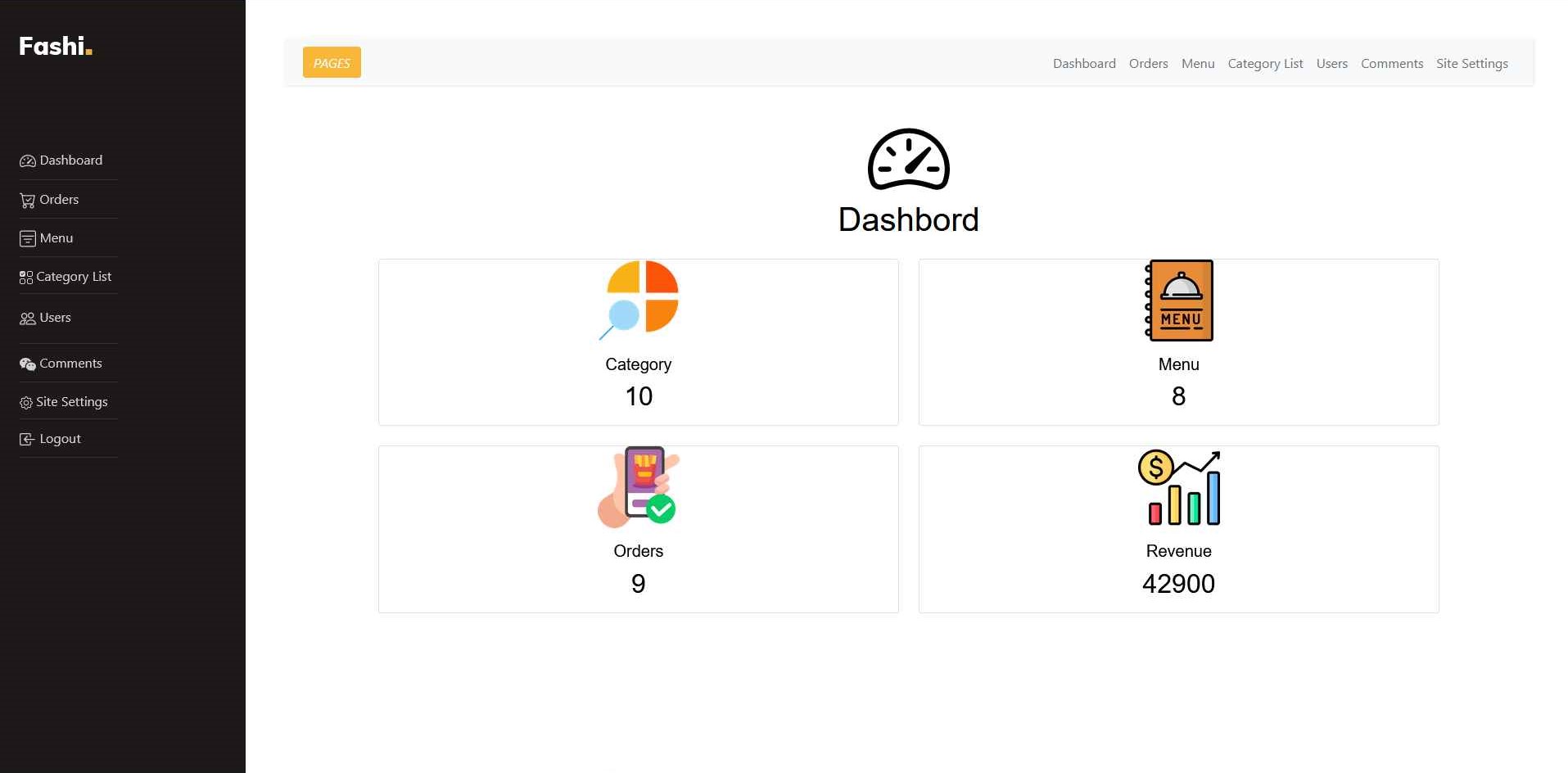This screenshot has width=1568, height=773.
Task: Select Users in the top navigation
Action: pos(1331,64)
